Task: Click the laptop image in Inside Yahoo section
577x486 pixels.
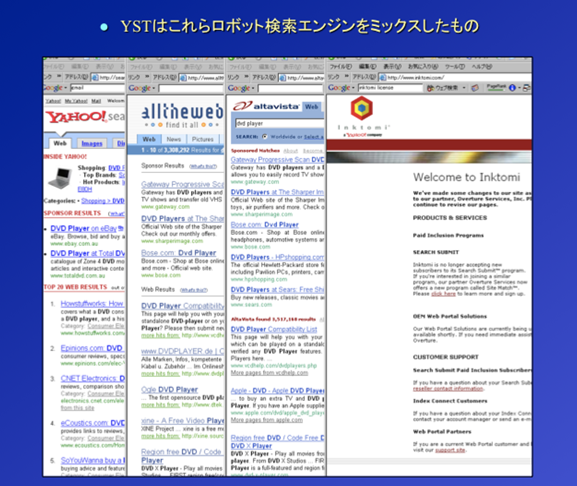Action: pos(60,178)
